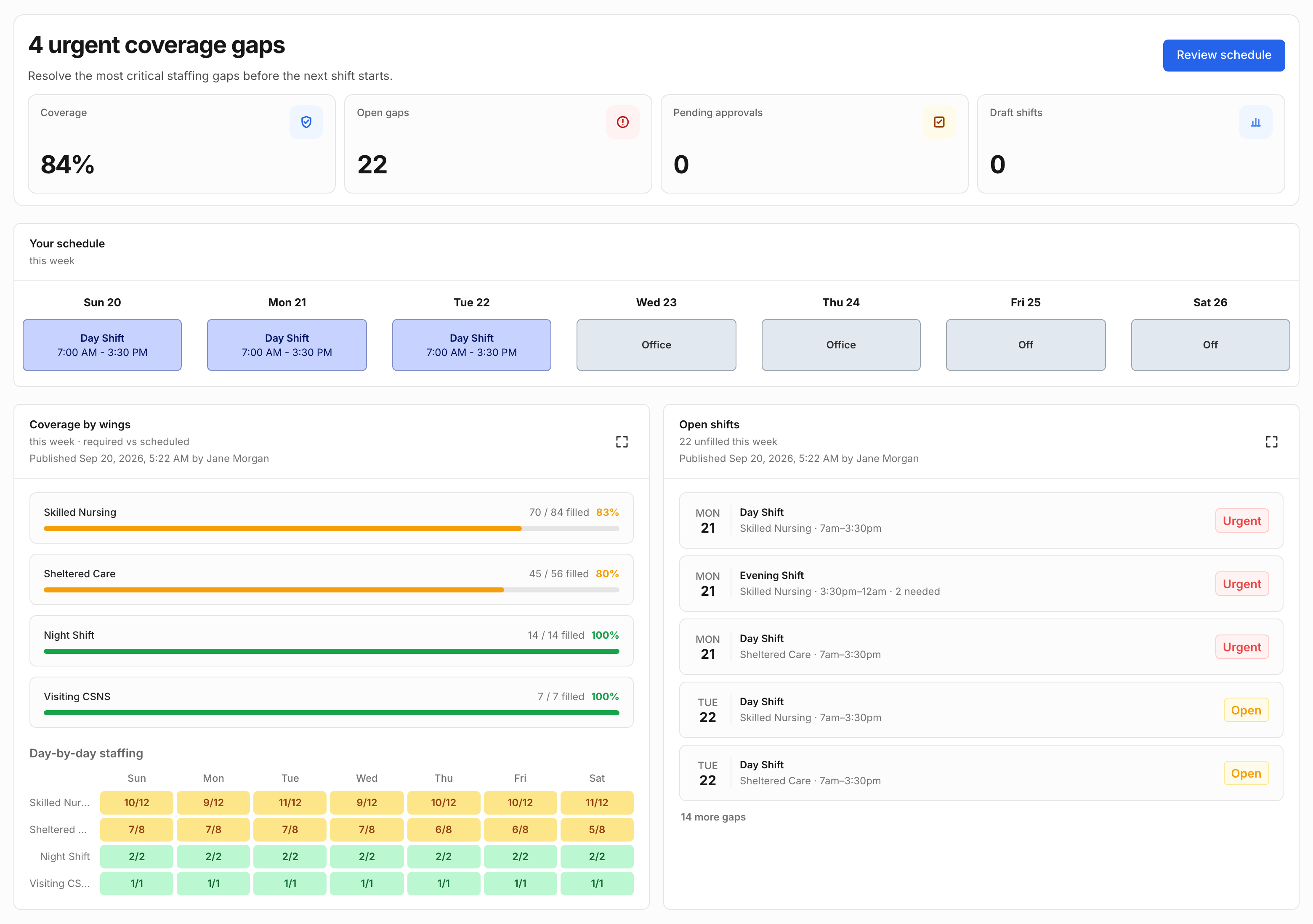Open Monday Day Shift Sheltered Care row

pos(981,647)
